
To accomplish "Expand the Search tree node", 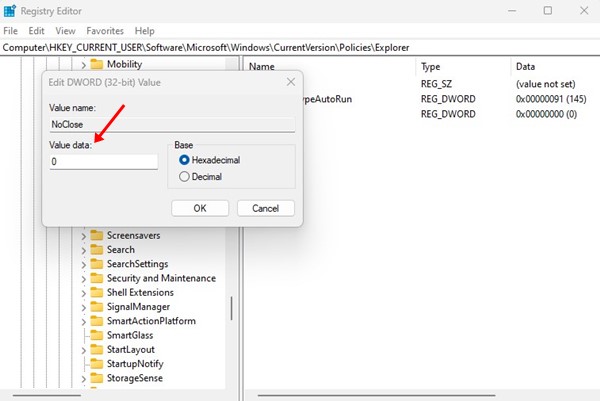I will [84, 250].
